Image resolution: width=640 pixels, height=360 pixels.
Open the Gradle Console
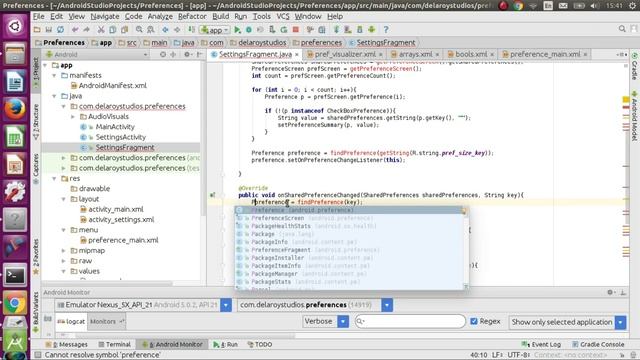pos(598,344)
